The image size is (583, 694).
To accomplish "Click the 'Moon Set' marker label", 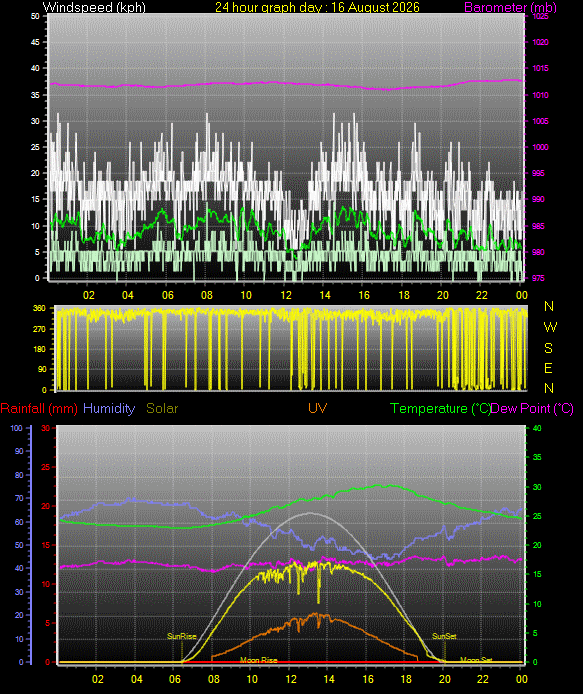I will [x=476, y=660].
